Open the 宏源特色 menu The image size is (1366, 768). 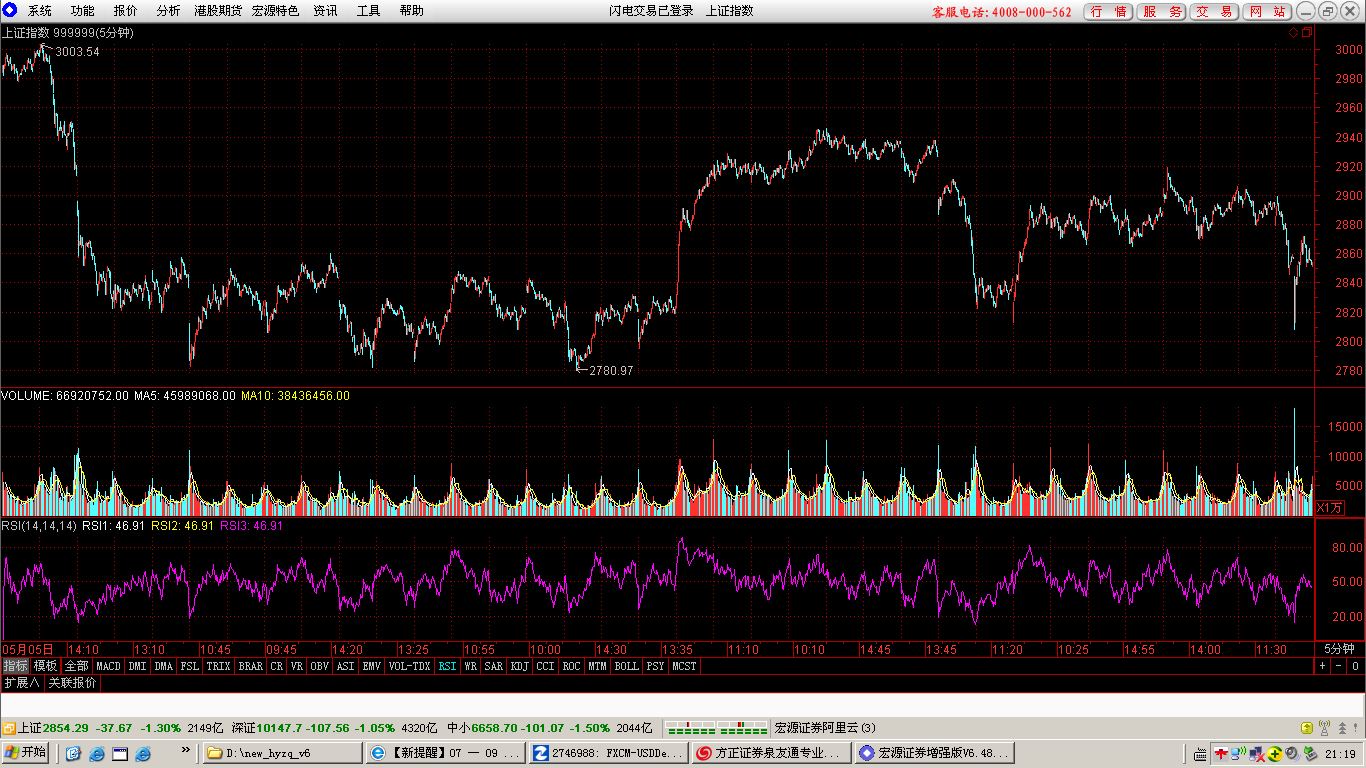pyautogui.click(x=275, y=11)
